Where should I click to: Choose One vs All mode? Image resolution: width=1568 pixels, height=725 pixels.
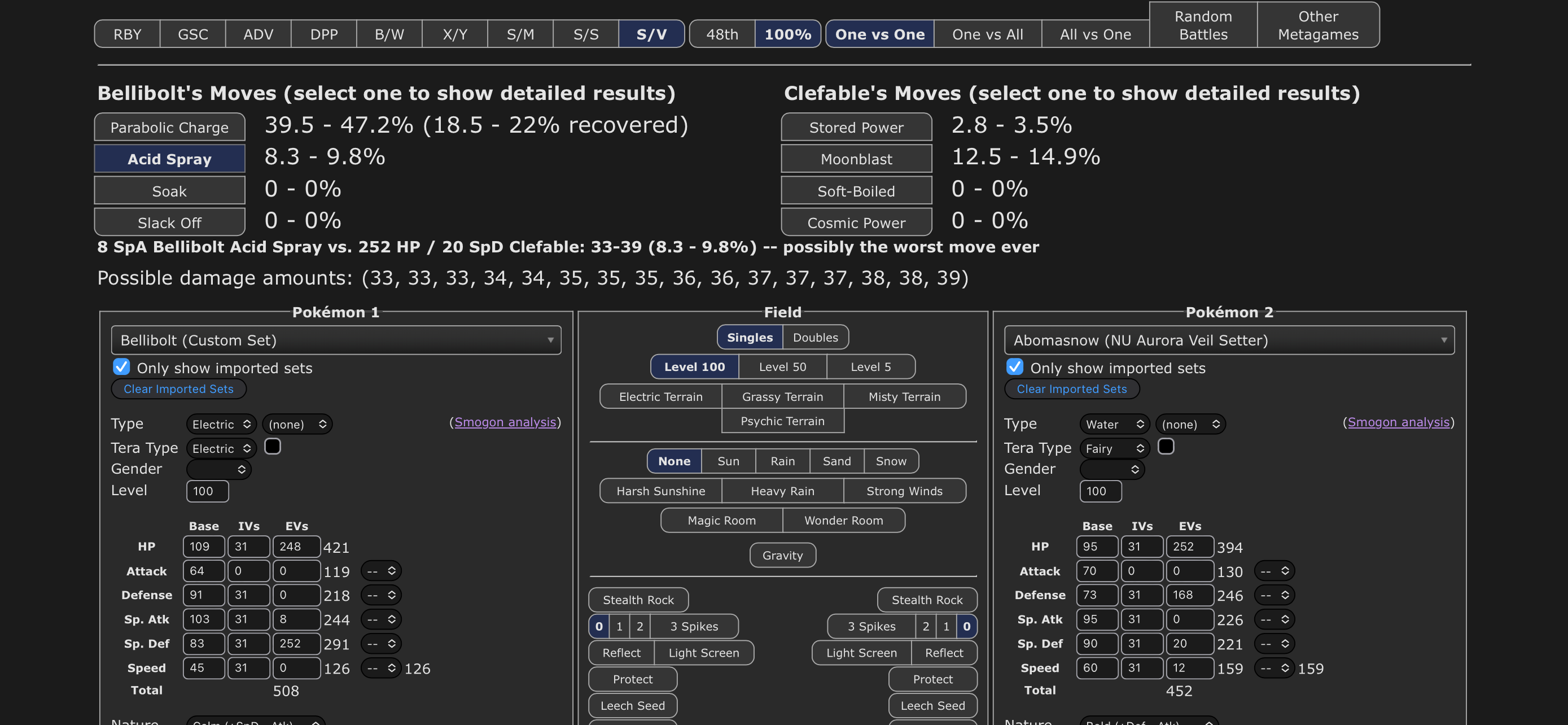987,34
